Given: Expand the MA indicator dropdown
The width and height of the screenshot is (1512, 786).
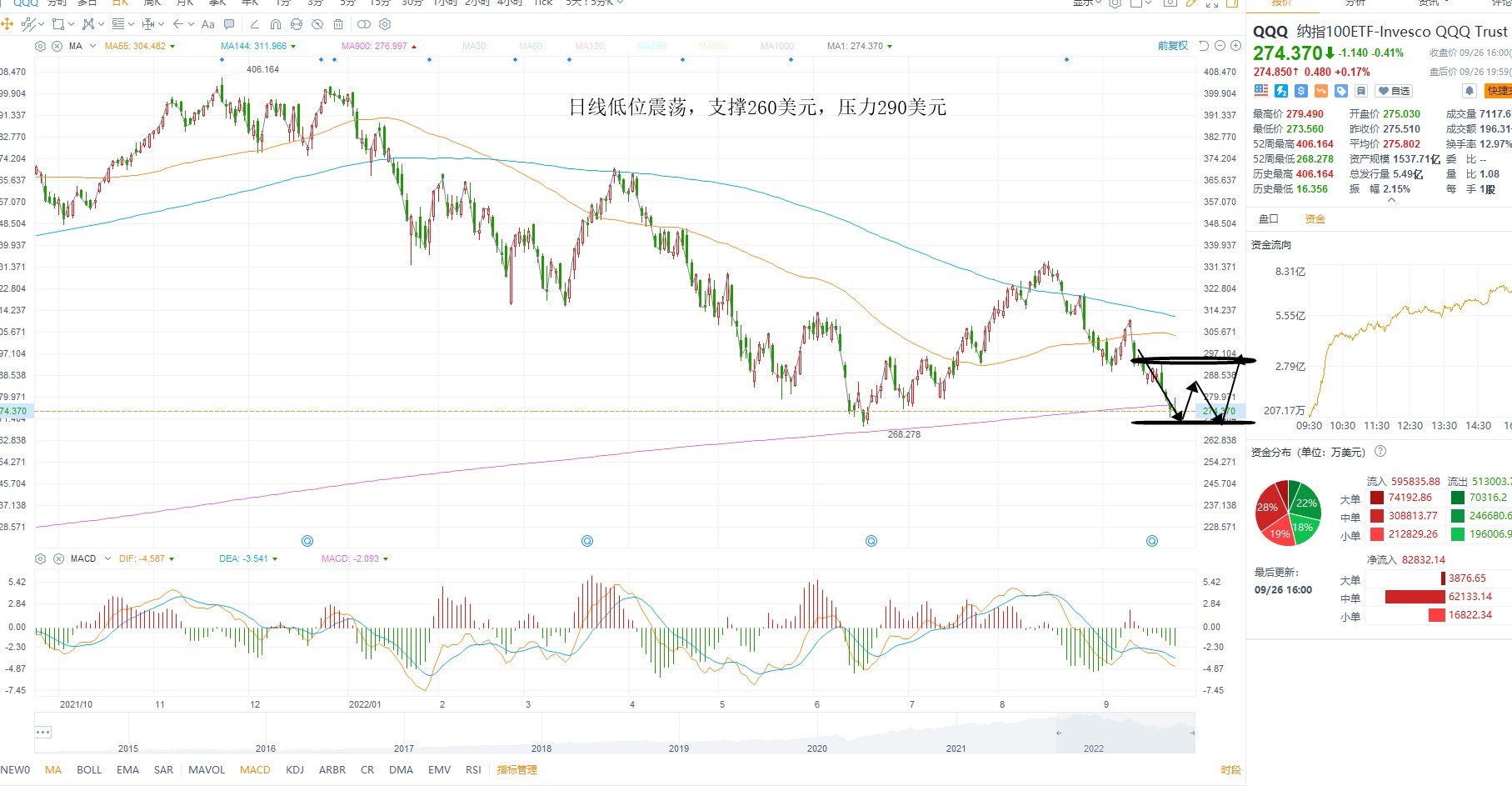Looking at the screenshot, I should click(92, 46).
